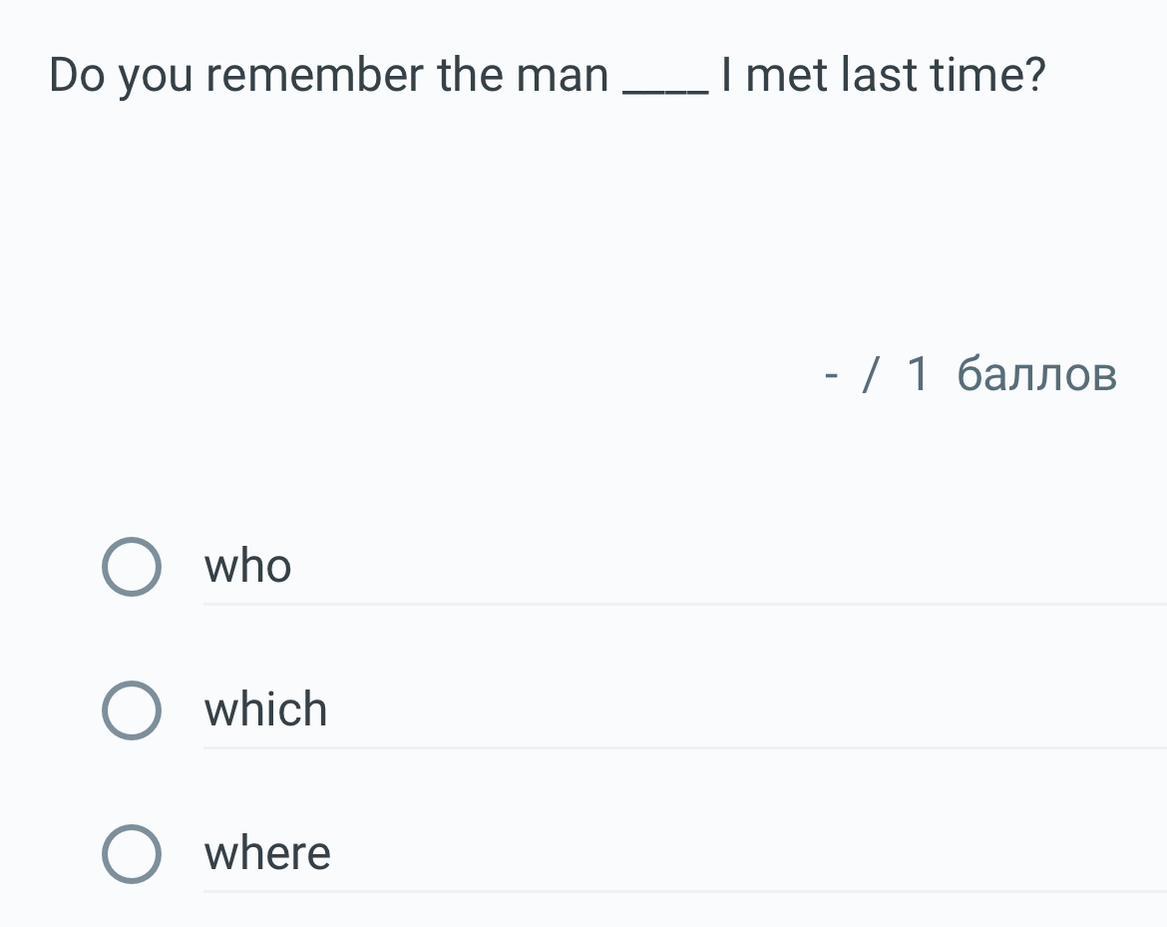Click the '- / 1 баллов' score indicator
This screenshot has width=1167, height=927.
point(969,375)
